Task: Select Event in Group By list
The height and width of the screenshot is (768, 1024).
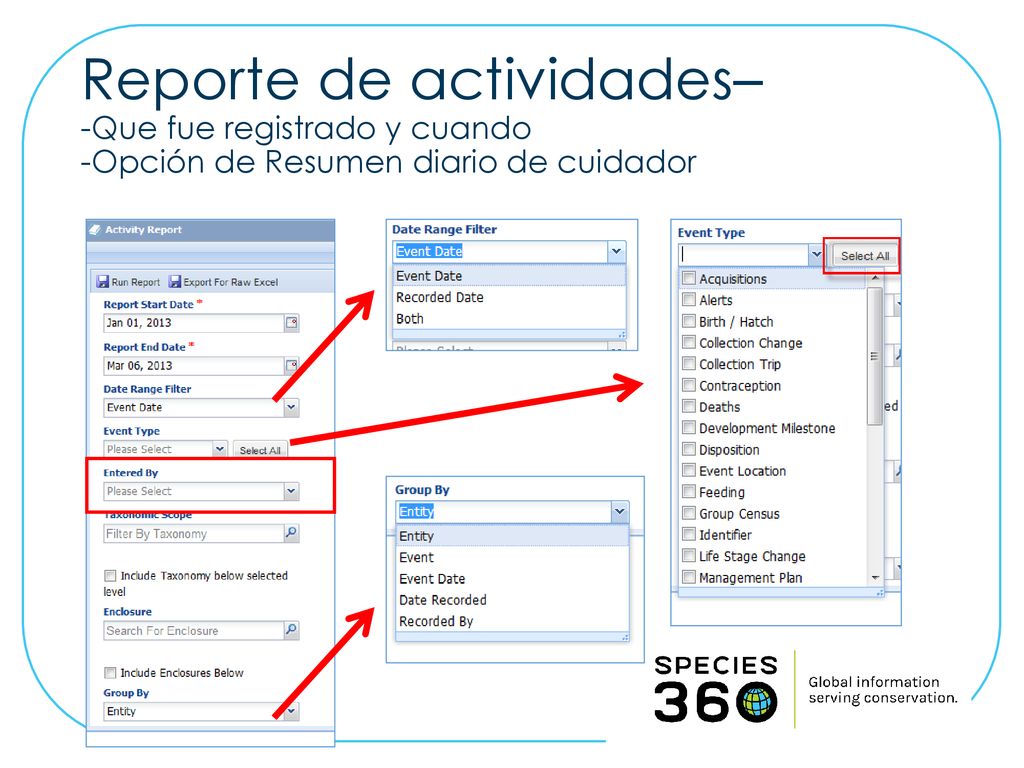Action: (x=513, y=558)
